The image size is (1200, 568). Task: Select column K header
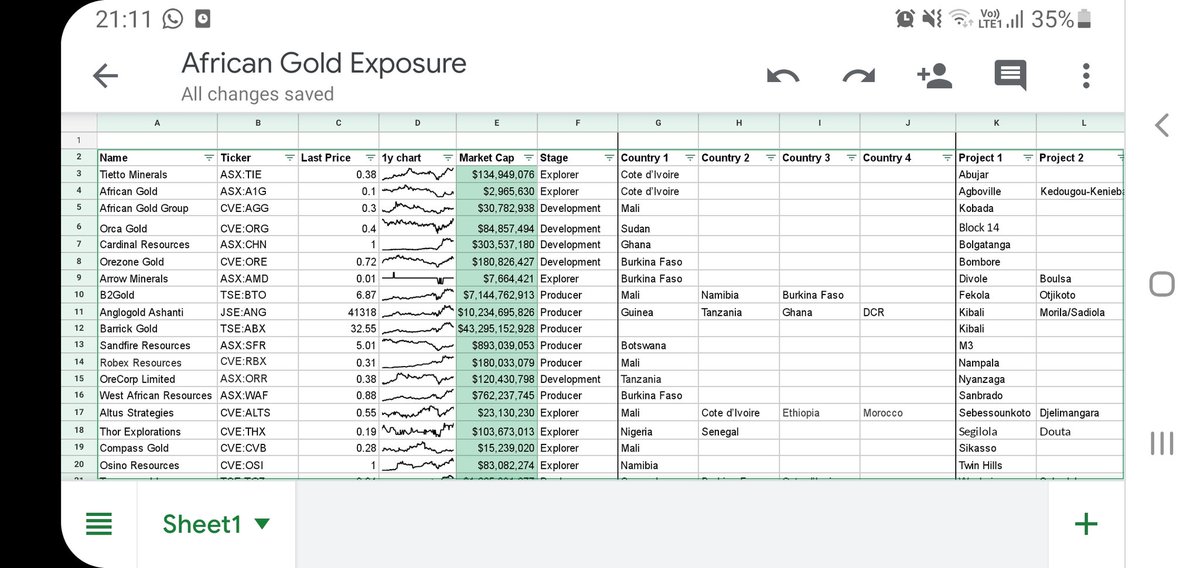(x=996, y=123)
